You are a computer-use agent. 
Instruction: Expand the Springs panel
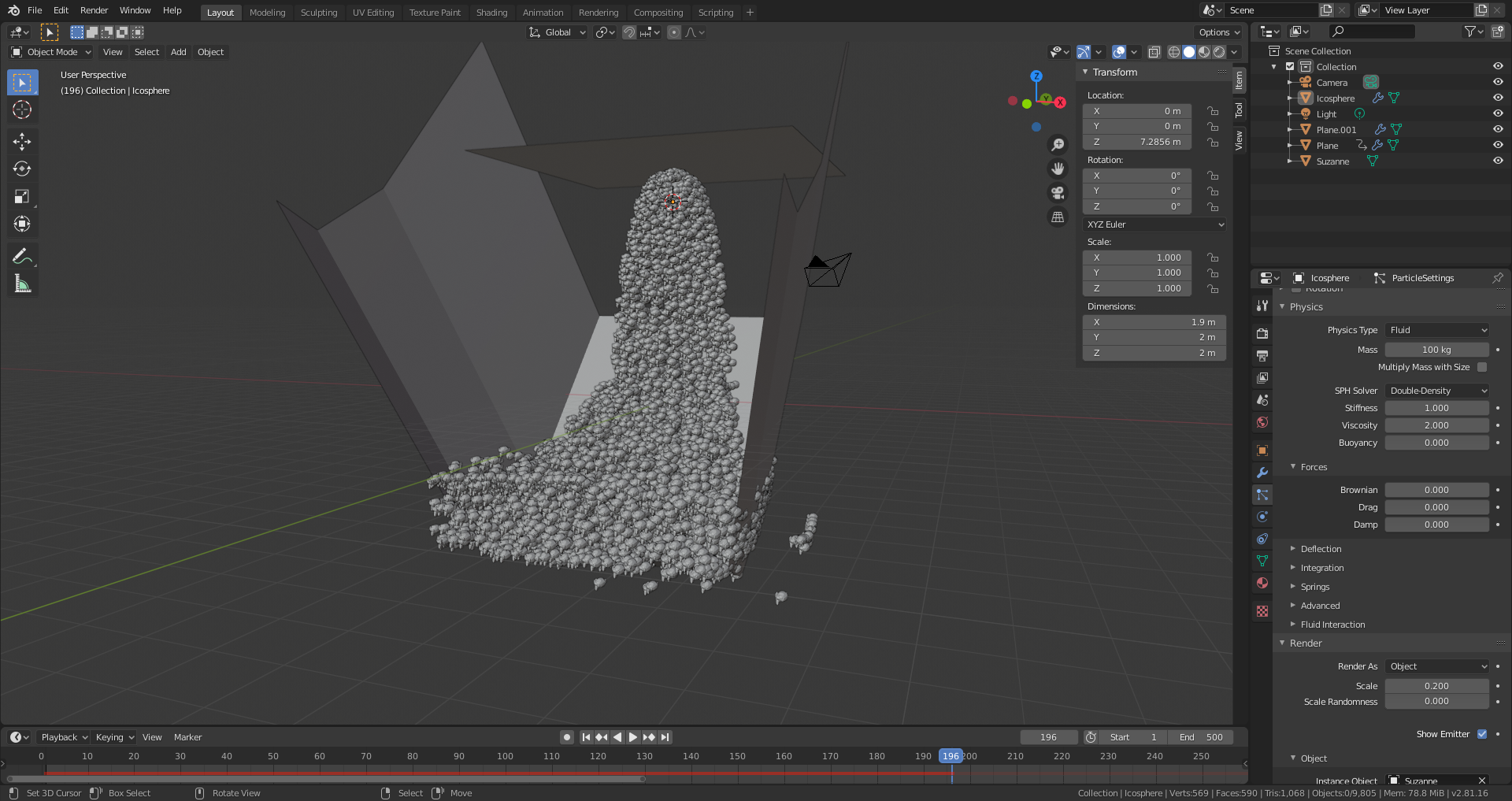pyautogui.click(x=1314, y=587)
